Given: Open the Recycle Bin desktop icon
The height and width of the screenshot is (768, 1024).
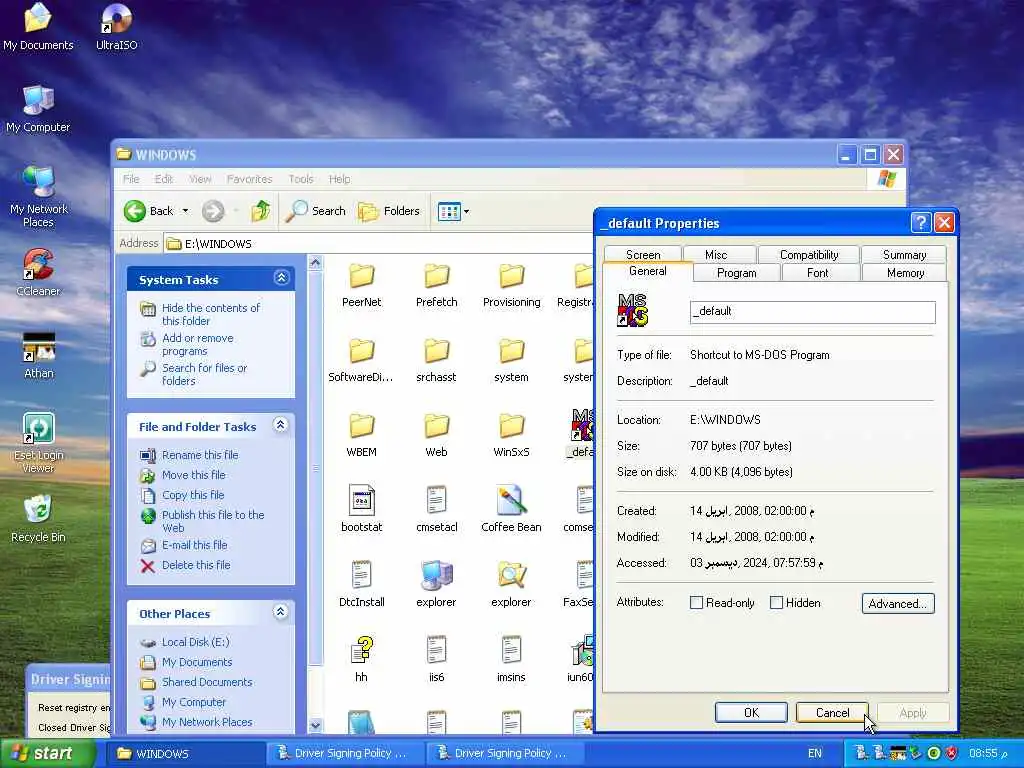Looking at the screenshot, I should (x=38, y=519).
